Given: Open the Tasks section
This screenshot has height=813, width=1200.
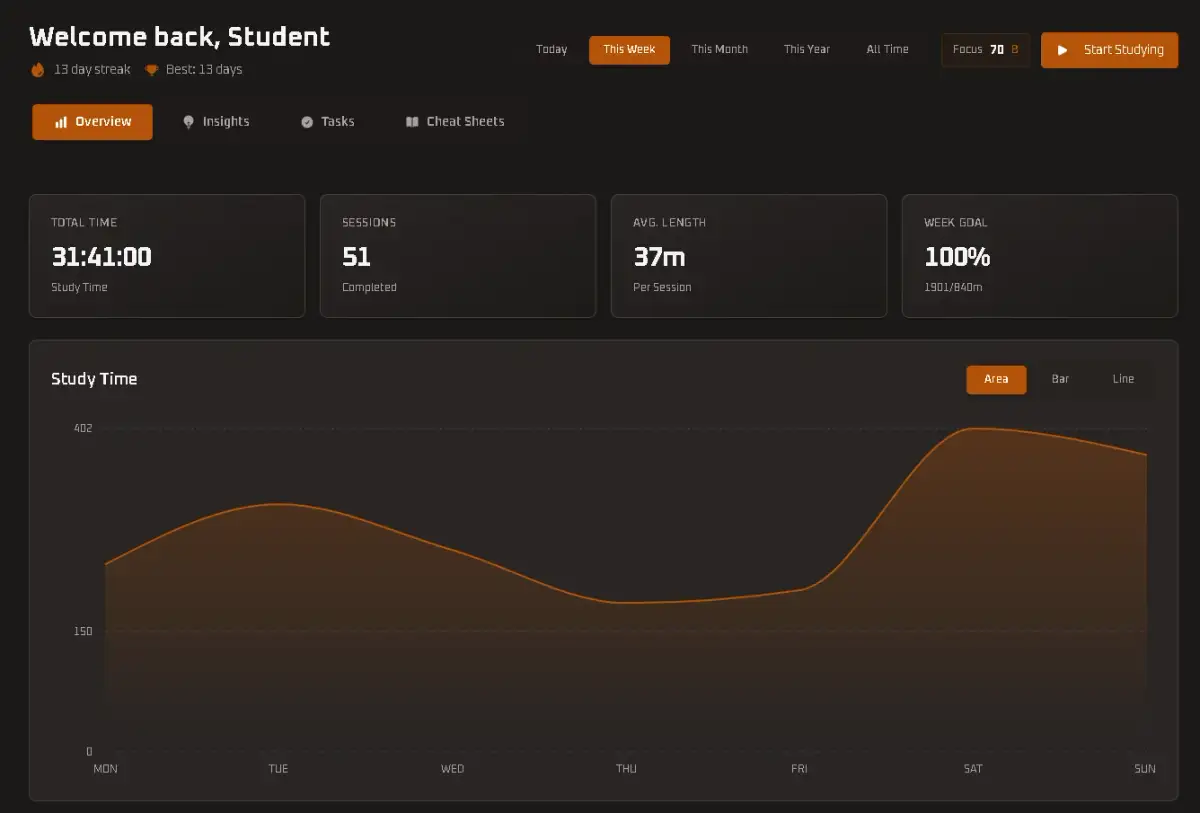Looking at the screenshot, I should pos(327,121).
